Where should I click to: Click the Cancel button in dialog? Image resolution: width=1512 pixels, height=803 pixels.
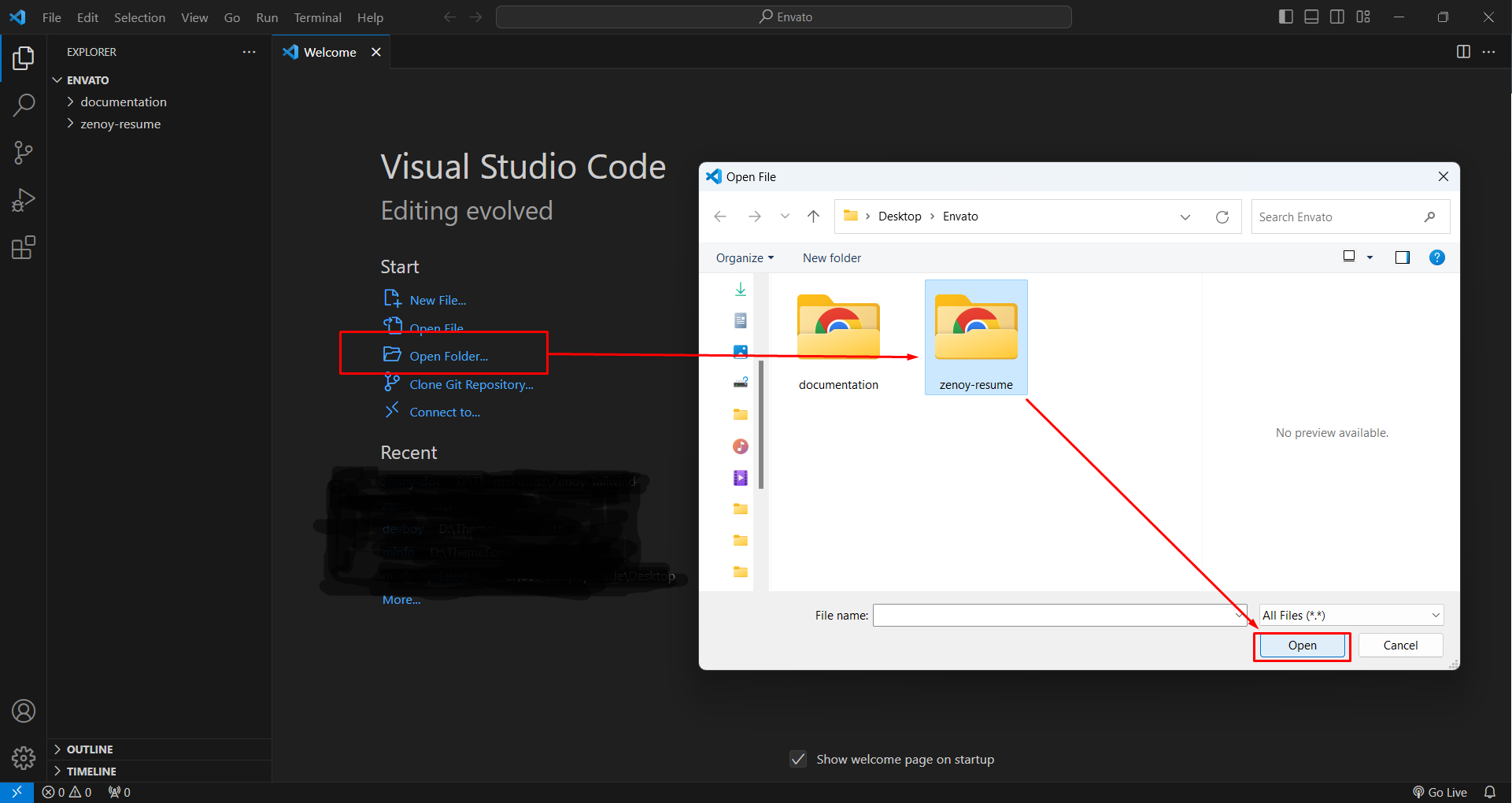click(x=1400, y=646)
